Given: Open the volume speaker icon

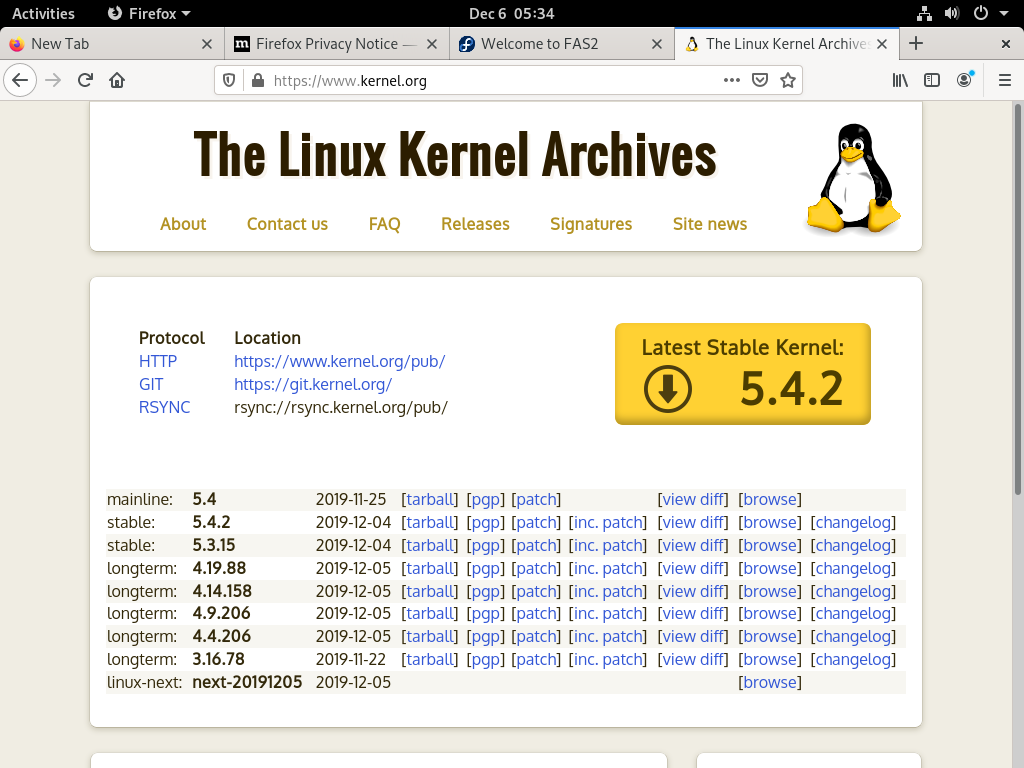Looking at the screenshot, I should [952, 13].
